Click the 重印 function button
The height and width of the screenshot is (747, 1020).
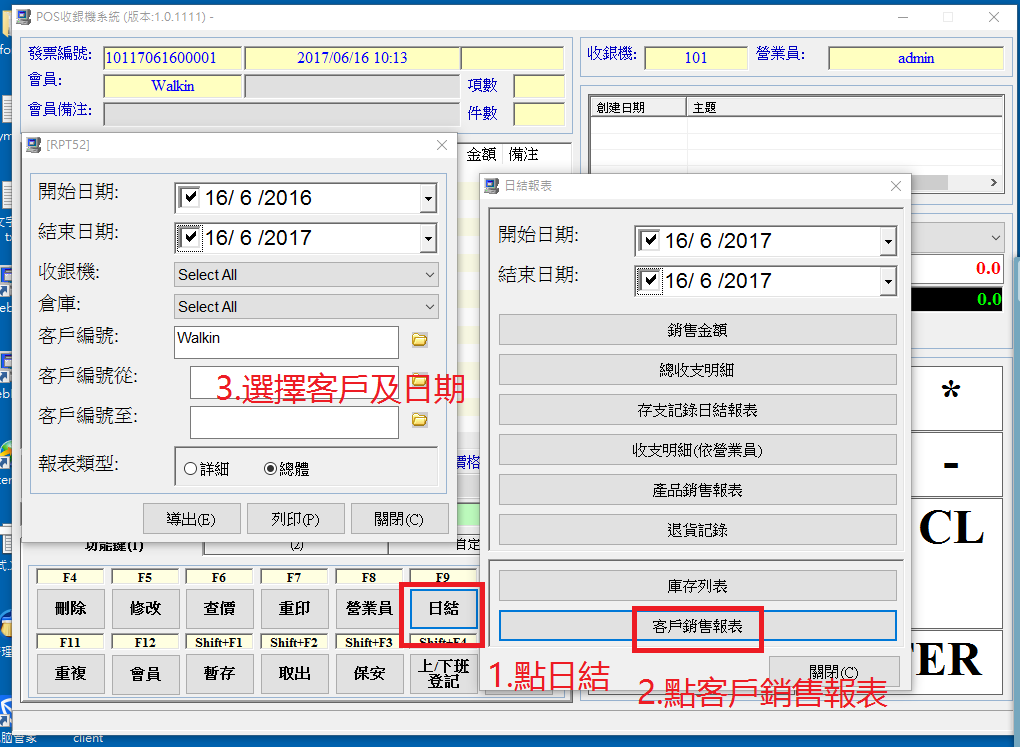pyautogui.click(x=294, y=608)
